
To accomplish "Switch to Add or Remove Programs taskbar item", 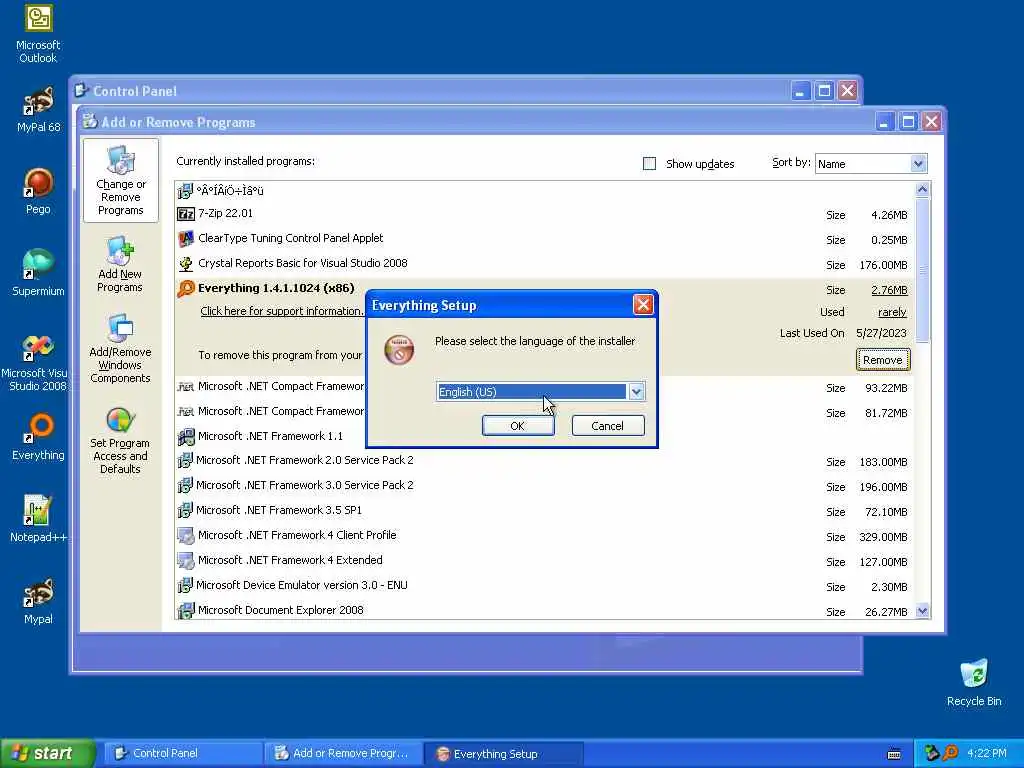I will click(x=343, y=754).
